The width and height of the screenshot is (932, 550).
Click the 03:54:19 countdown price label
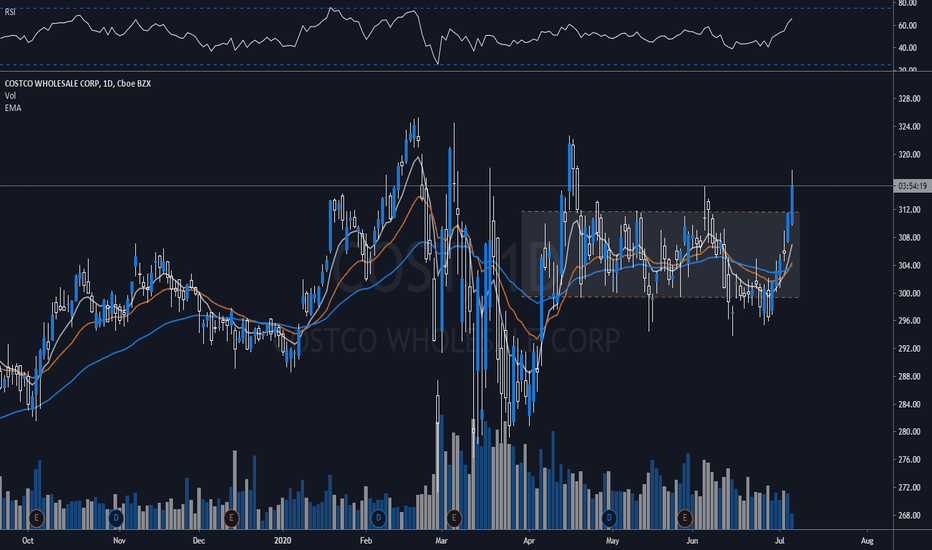pos(912,186)
